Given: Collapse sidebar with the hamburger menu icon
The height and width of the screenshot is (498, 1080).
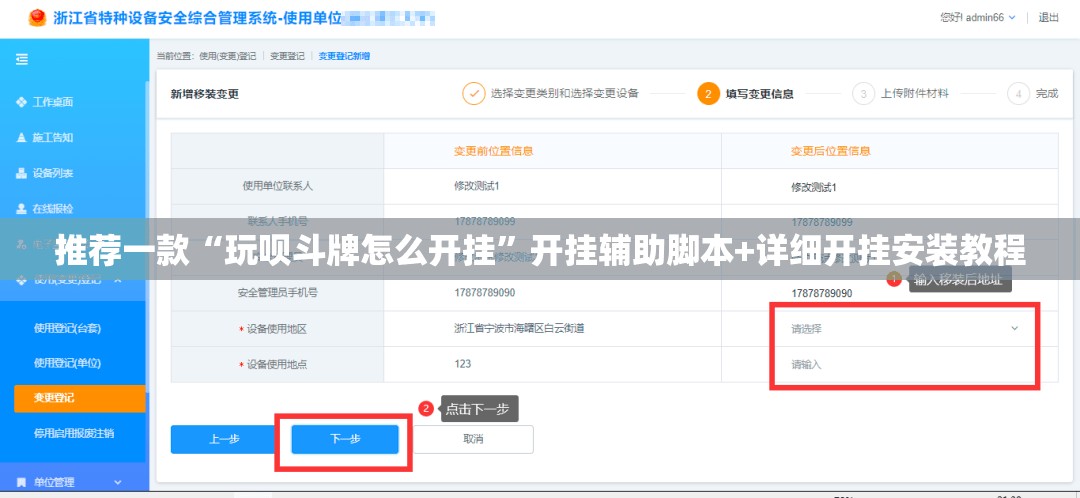Looking at the screenshot, I should pos(22,60).
